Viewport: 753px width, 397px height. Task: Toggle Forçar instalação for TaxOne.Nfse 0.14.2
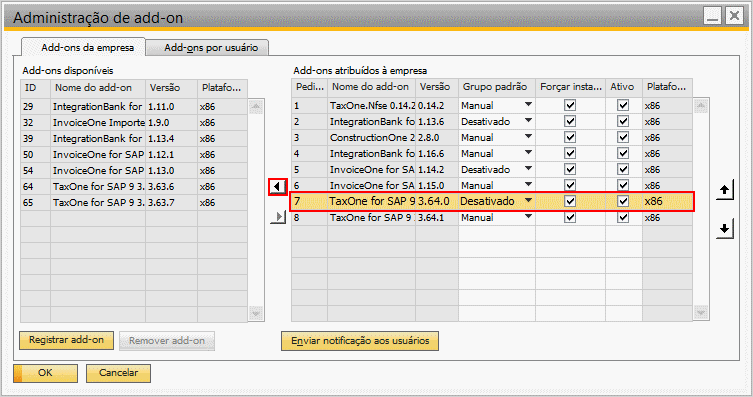(570, 105)
